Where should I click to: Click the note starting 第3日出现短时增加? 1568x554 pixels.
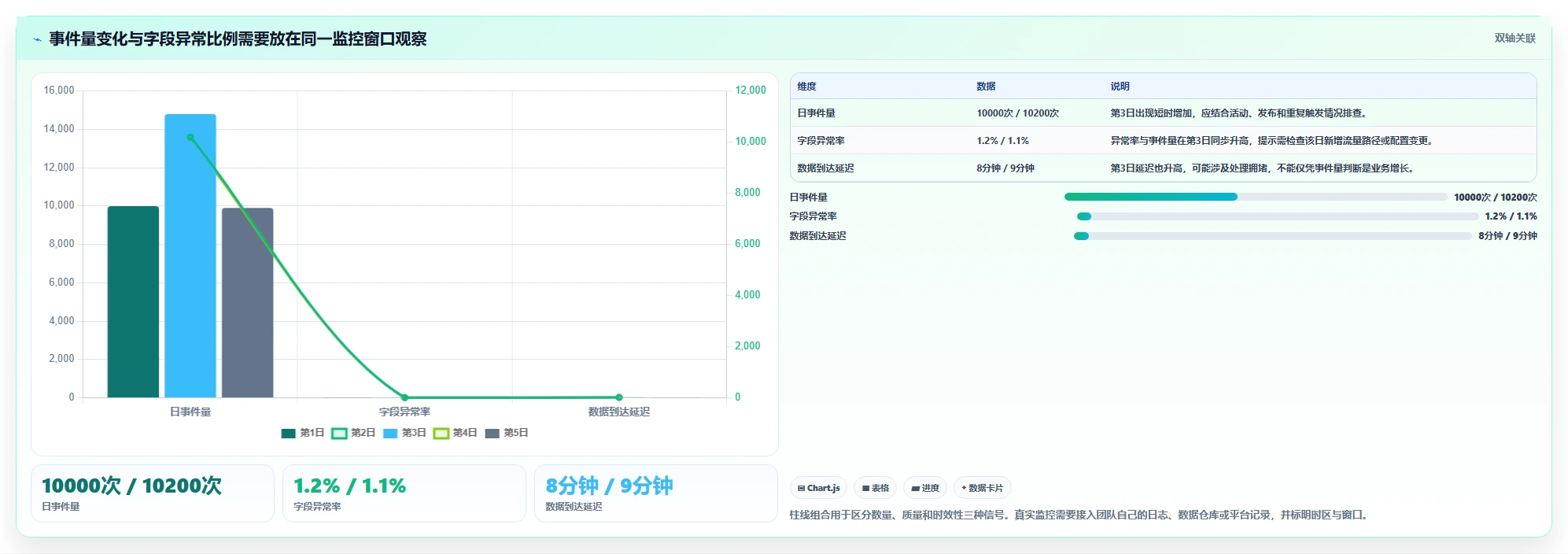pos(1240,113)
